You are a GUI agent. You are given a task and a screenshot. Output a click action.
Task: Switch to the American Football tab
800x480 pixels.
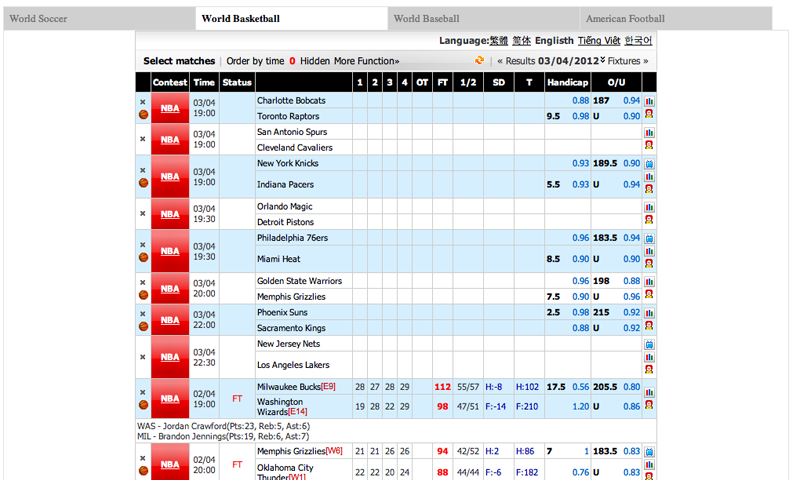click(625, 18)
